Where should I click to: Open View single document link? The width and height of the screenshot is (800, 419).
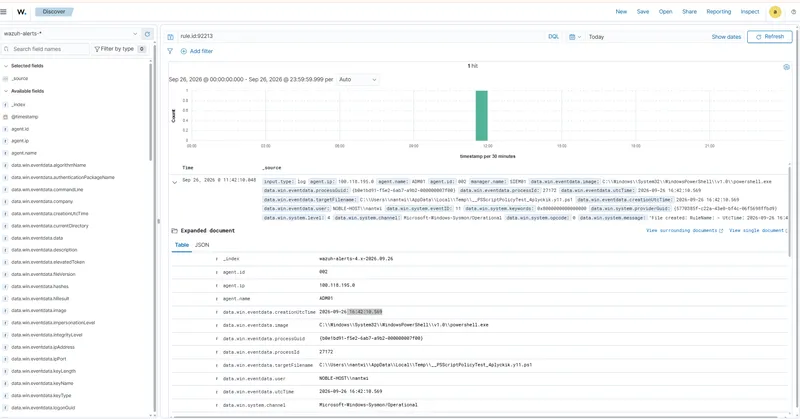click(758, 231)
